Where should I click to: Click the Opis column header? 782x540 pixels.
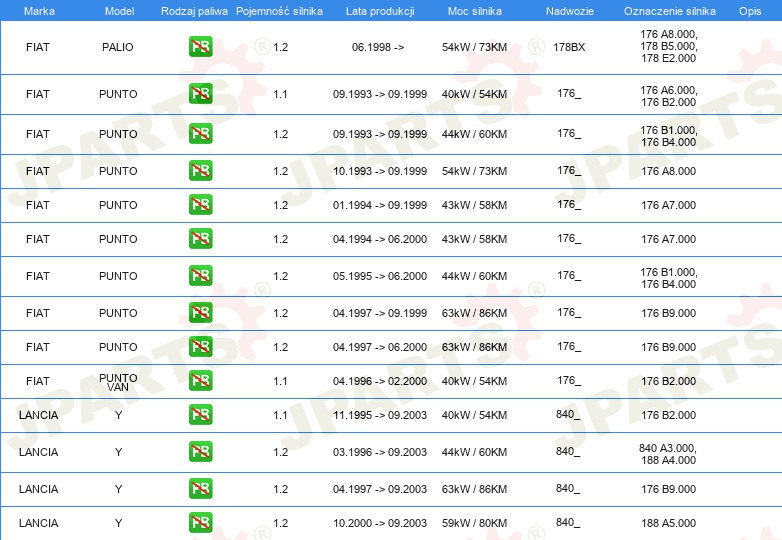(750, 11)
